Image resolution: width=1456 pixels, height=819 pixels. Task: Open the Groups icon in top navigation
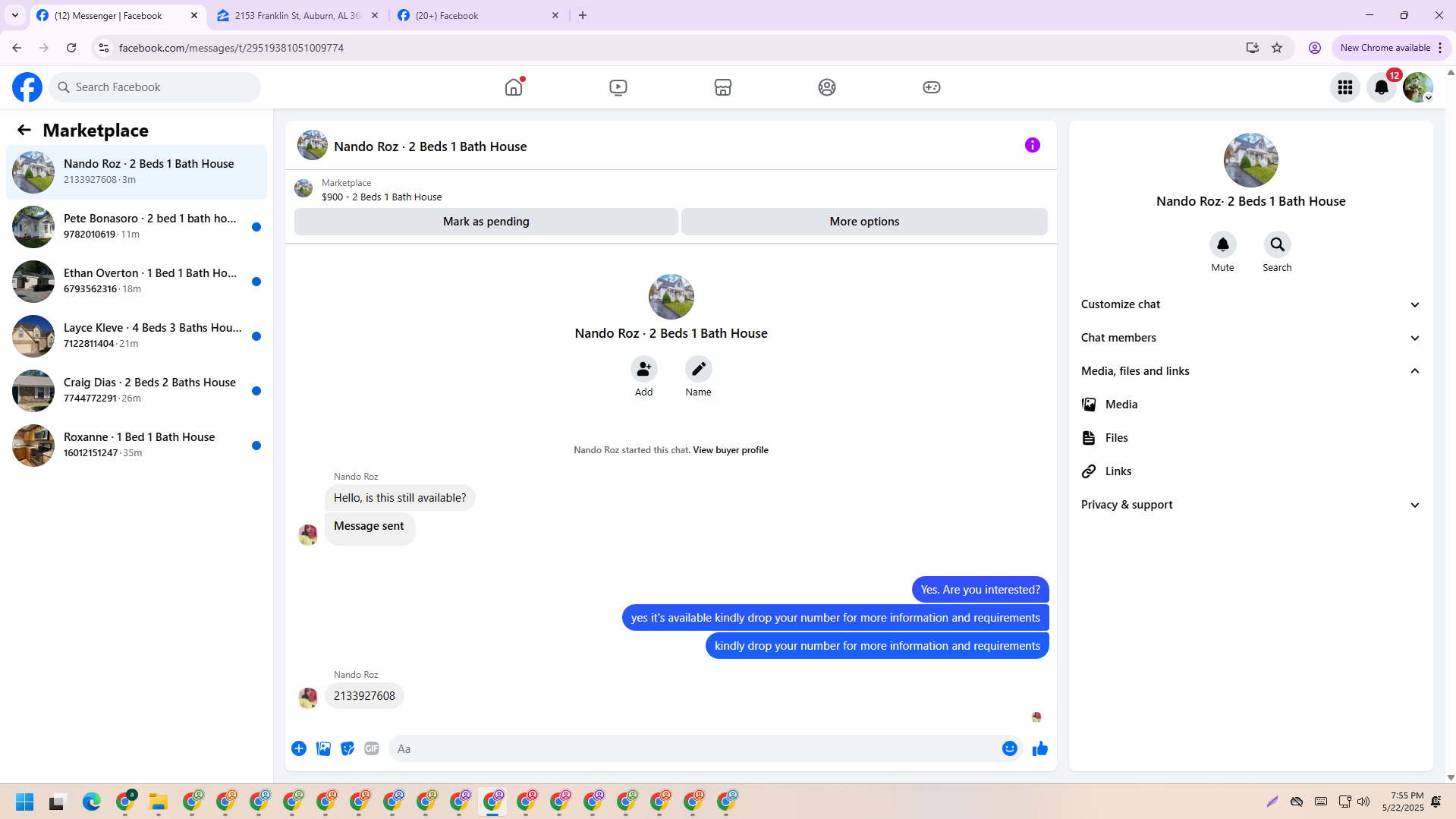(x=827, y=87)
